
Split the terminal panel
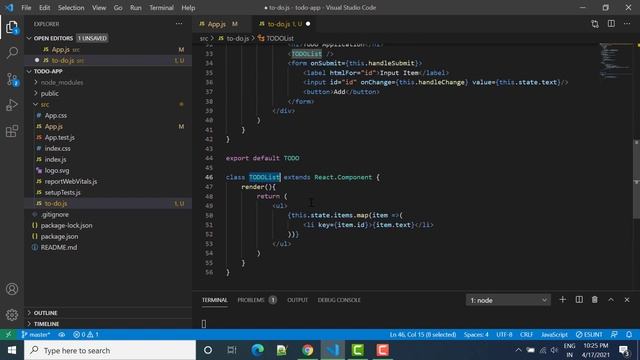(579, 300)
